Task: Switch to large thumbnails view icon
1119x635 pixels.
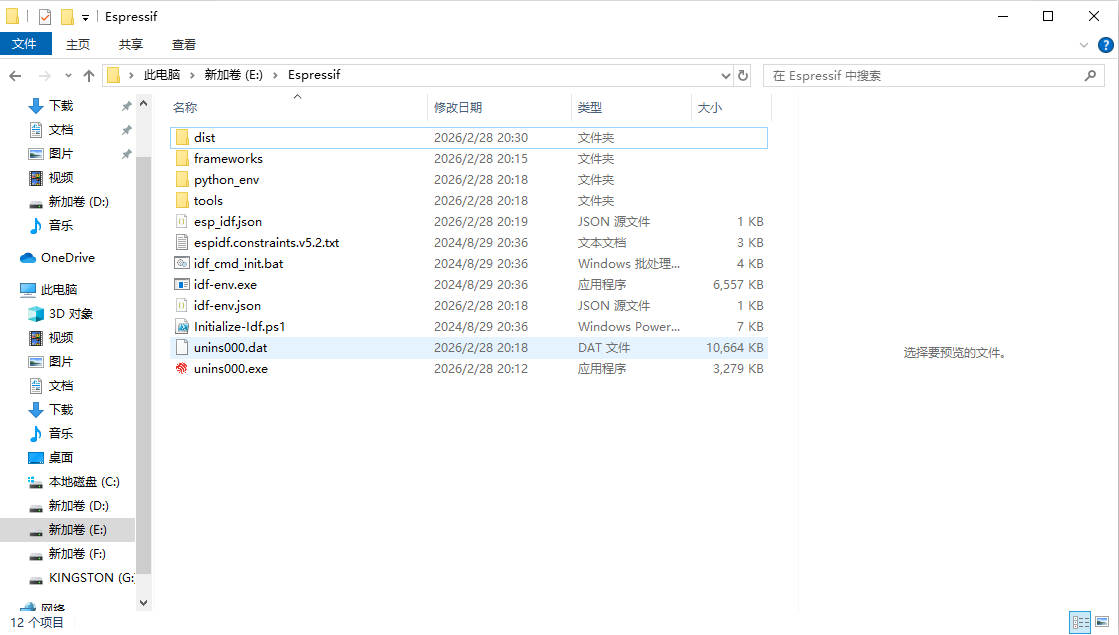Action: (x=1103, y=622)
